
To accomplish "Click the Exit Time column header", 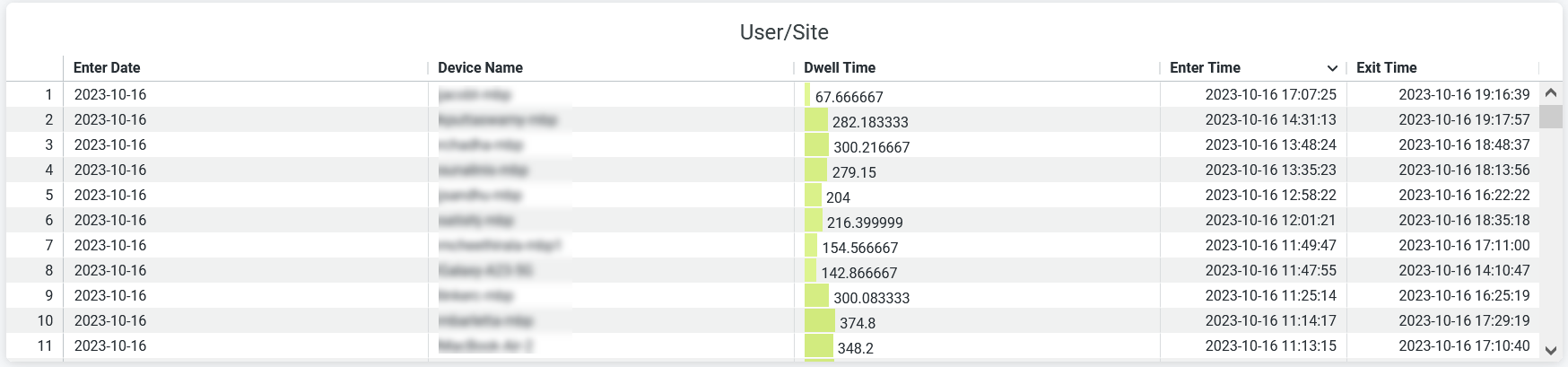I will pos(1386,68).
